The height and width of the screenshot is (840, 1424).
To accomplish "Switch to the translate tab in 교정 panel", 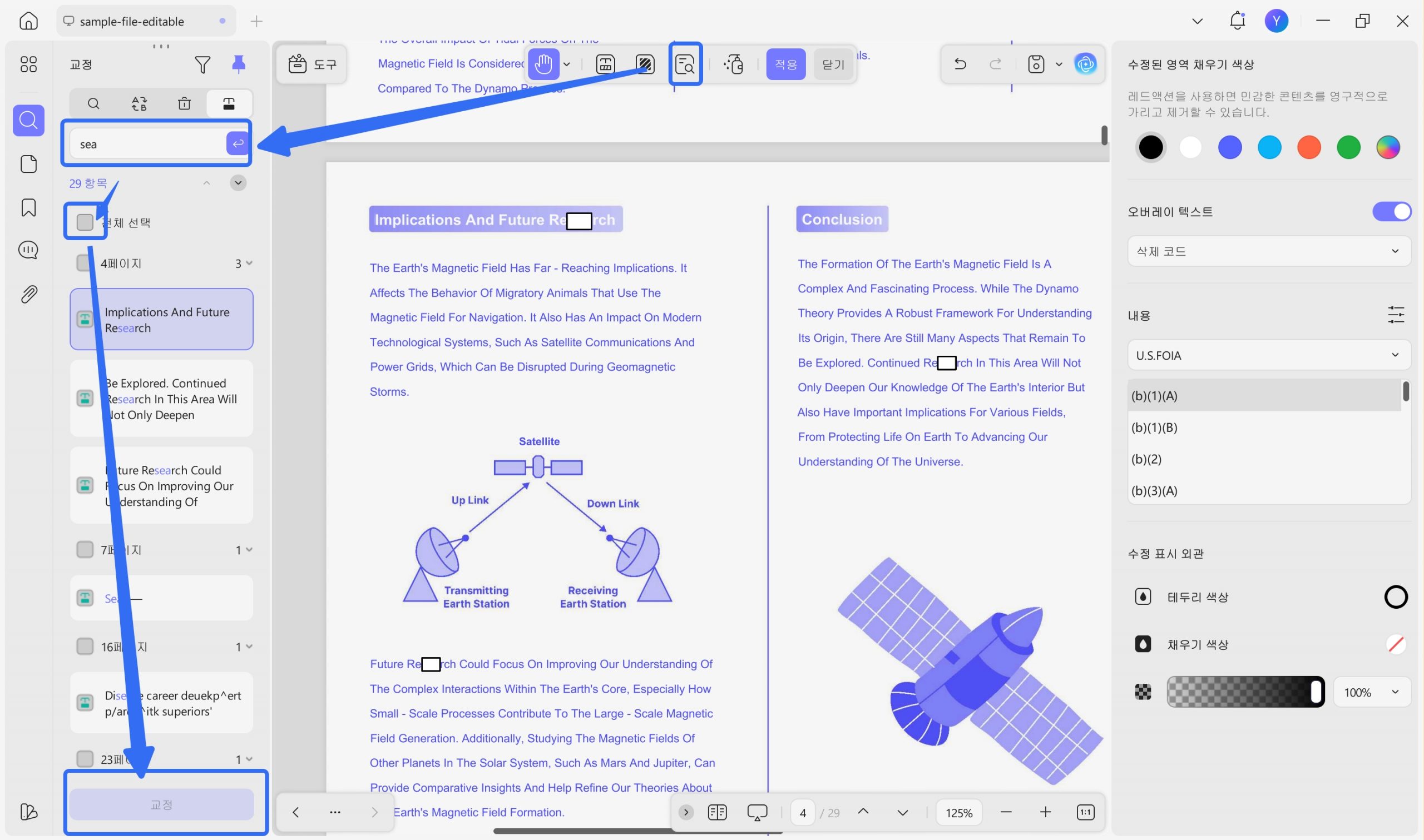I will tap(139, 103).
